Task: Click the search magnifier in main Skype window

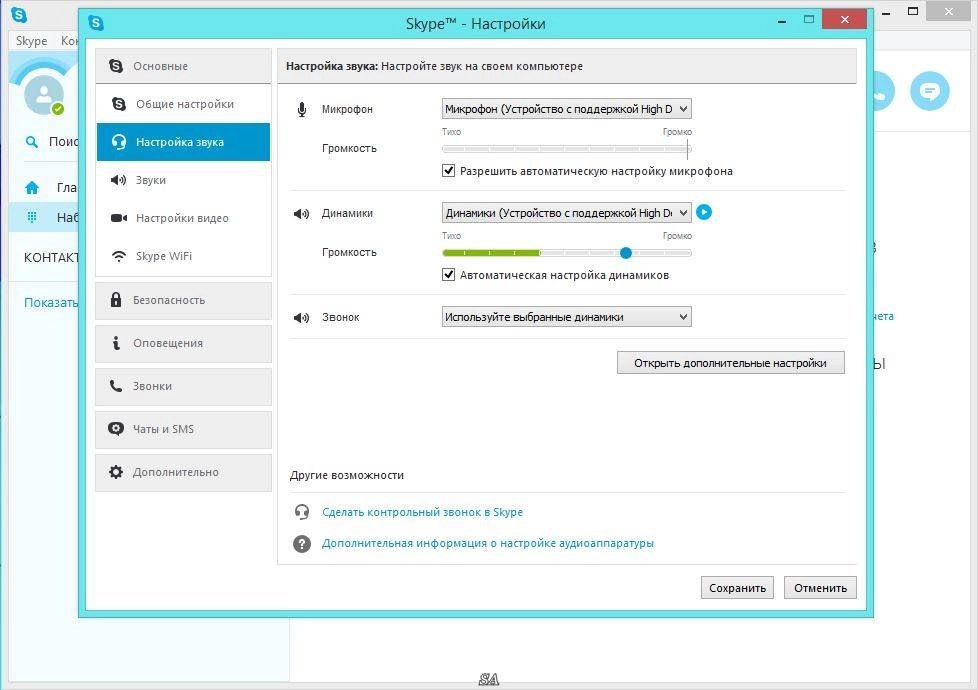Action: point(31,142)
